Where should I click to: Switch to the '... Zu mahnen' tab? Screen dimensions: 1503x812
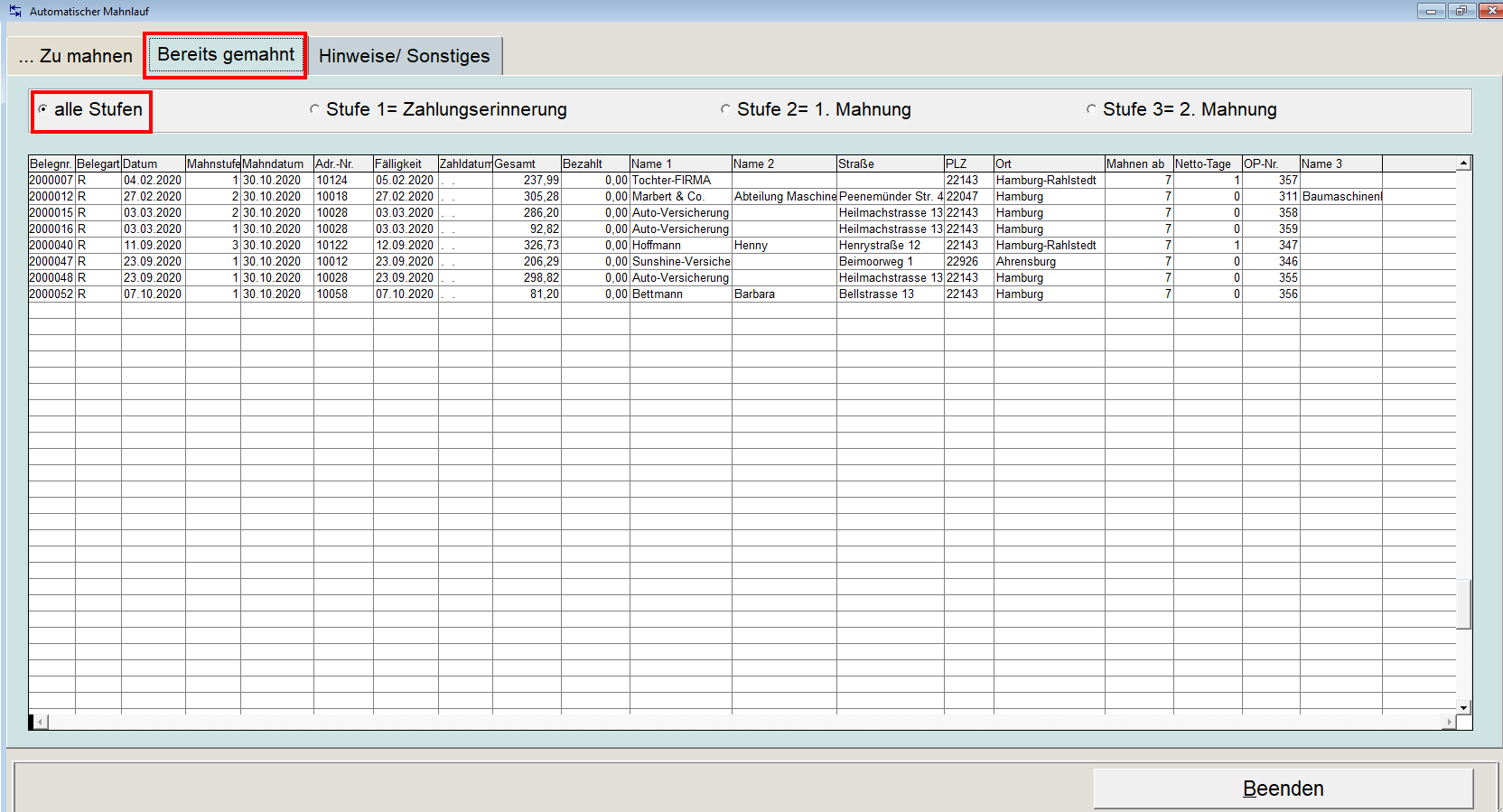coord(76,56)
